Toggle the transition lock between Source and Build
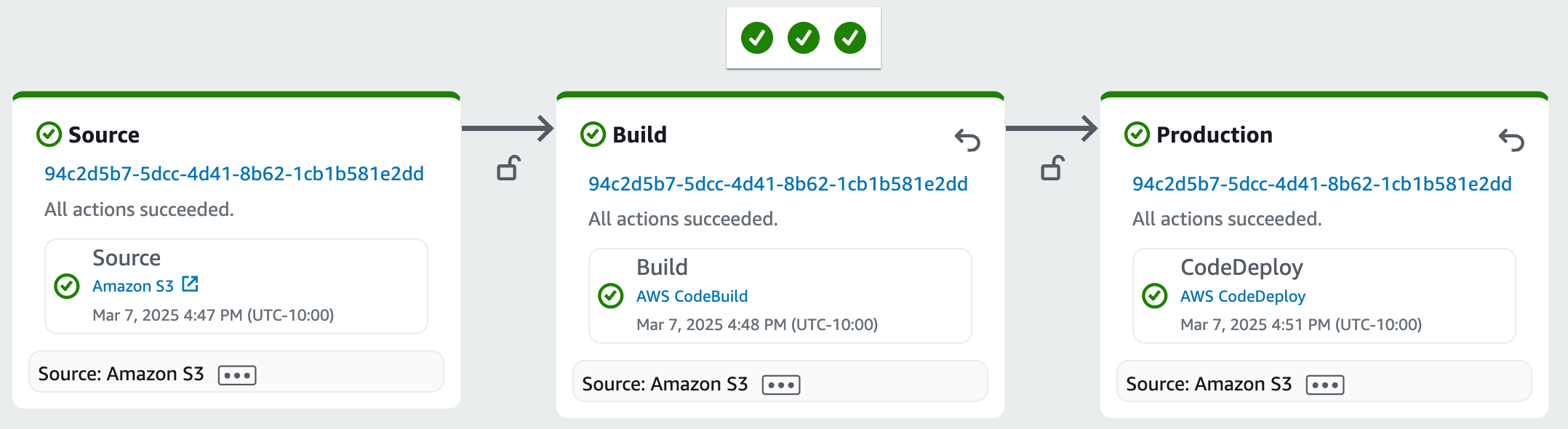Screen dimensions: 1568x429 (508, 168)
